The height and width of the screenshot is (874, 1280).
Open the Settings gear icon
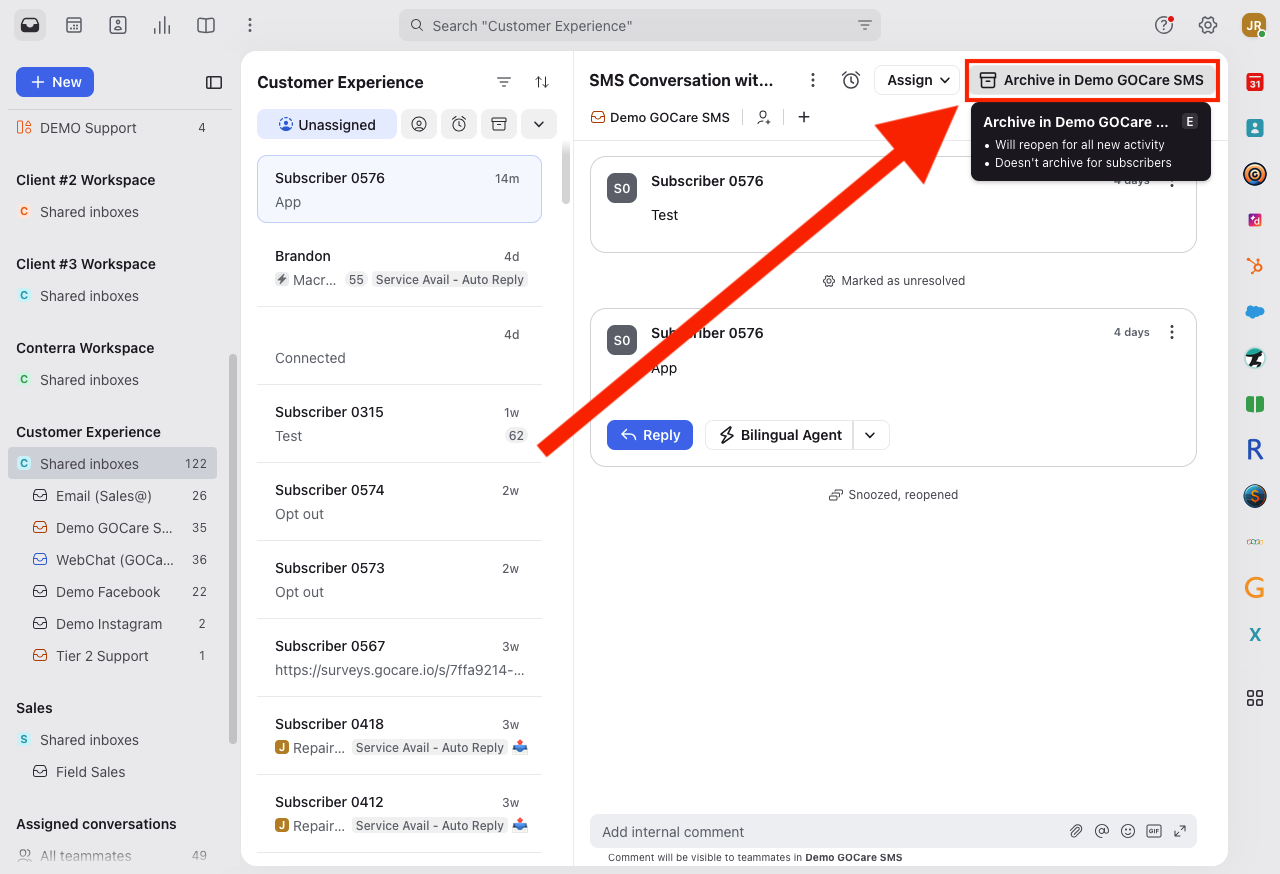(1208, 25)
